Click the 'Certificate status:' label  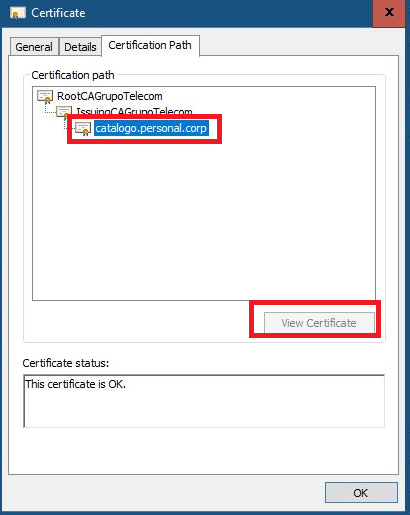coord(66,363)
